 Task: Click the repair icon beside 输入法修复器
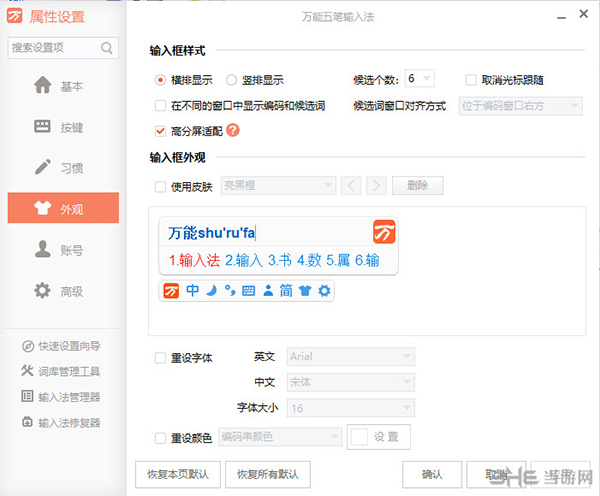27,422
